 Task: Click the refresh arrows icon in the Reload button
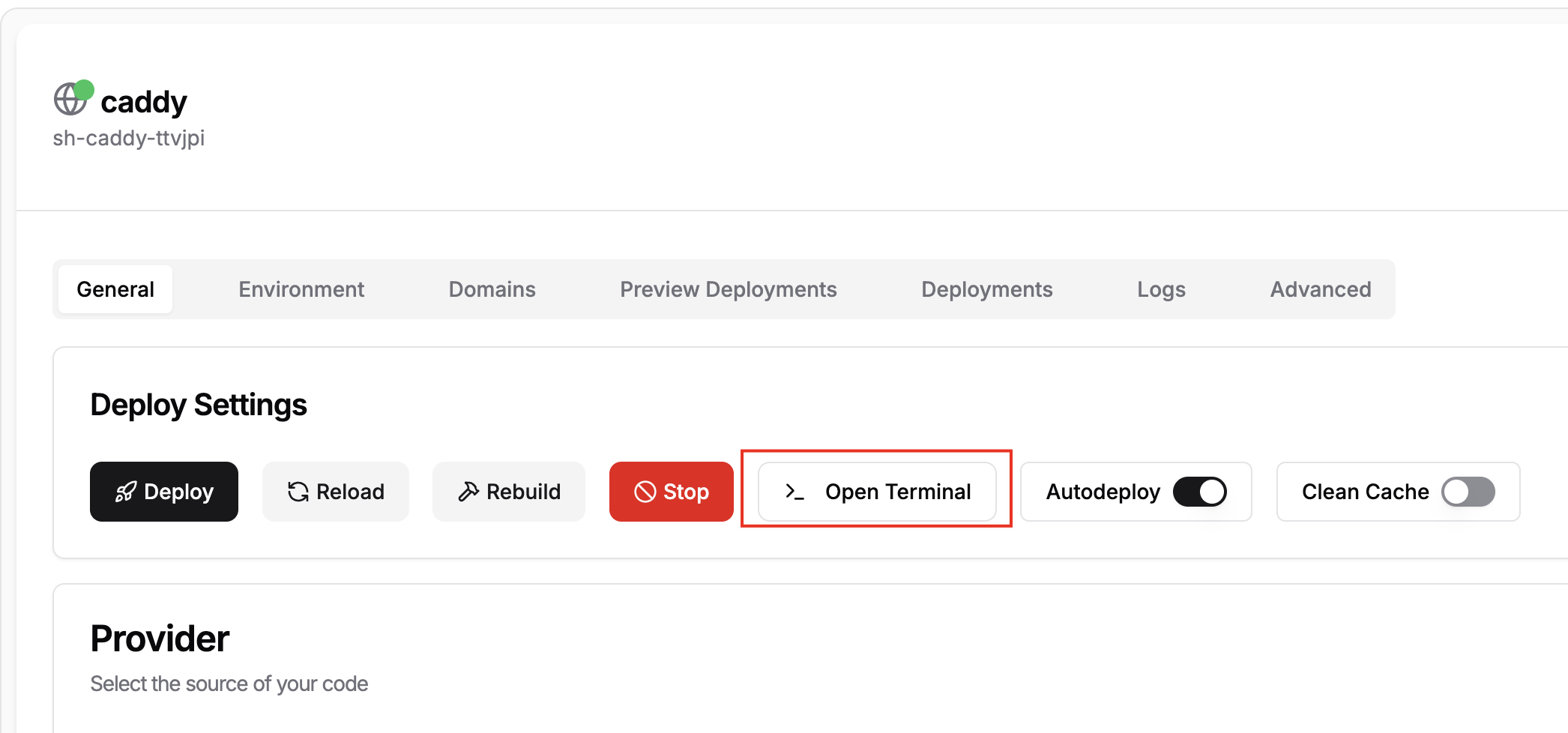click(x=298, y=492)
